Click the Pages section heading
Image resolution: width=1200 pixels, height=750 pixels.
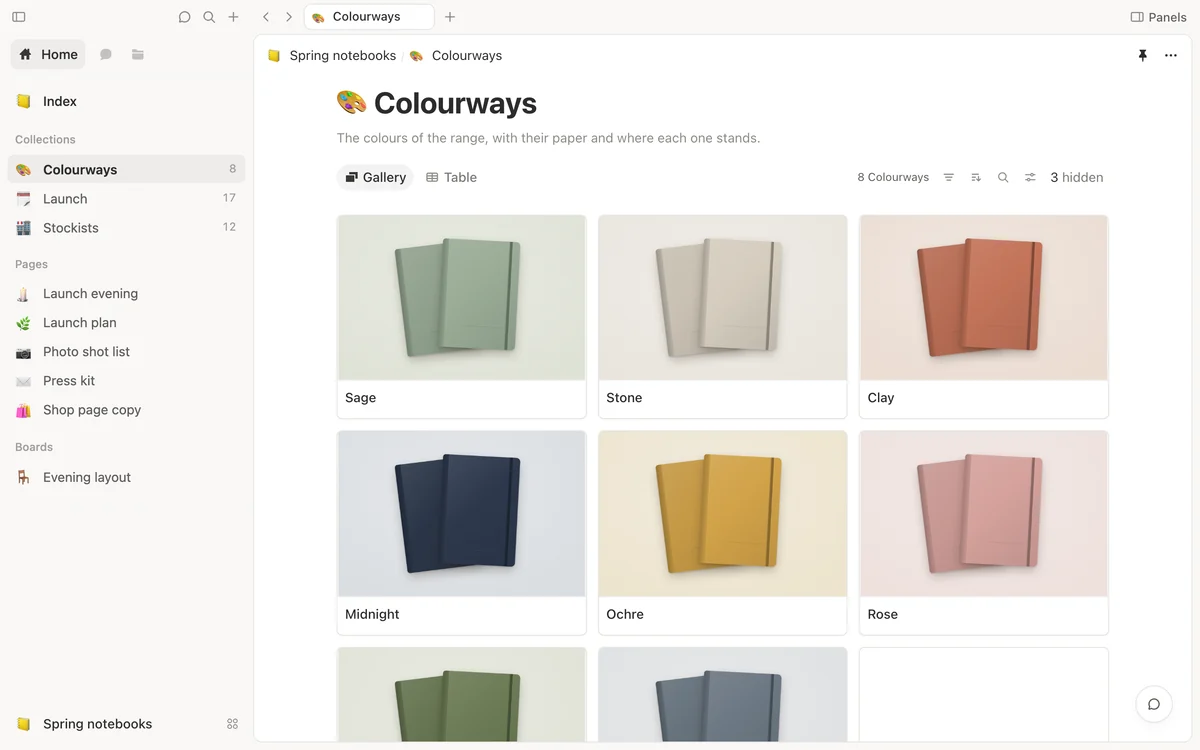[x=31, y=264]
